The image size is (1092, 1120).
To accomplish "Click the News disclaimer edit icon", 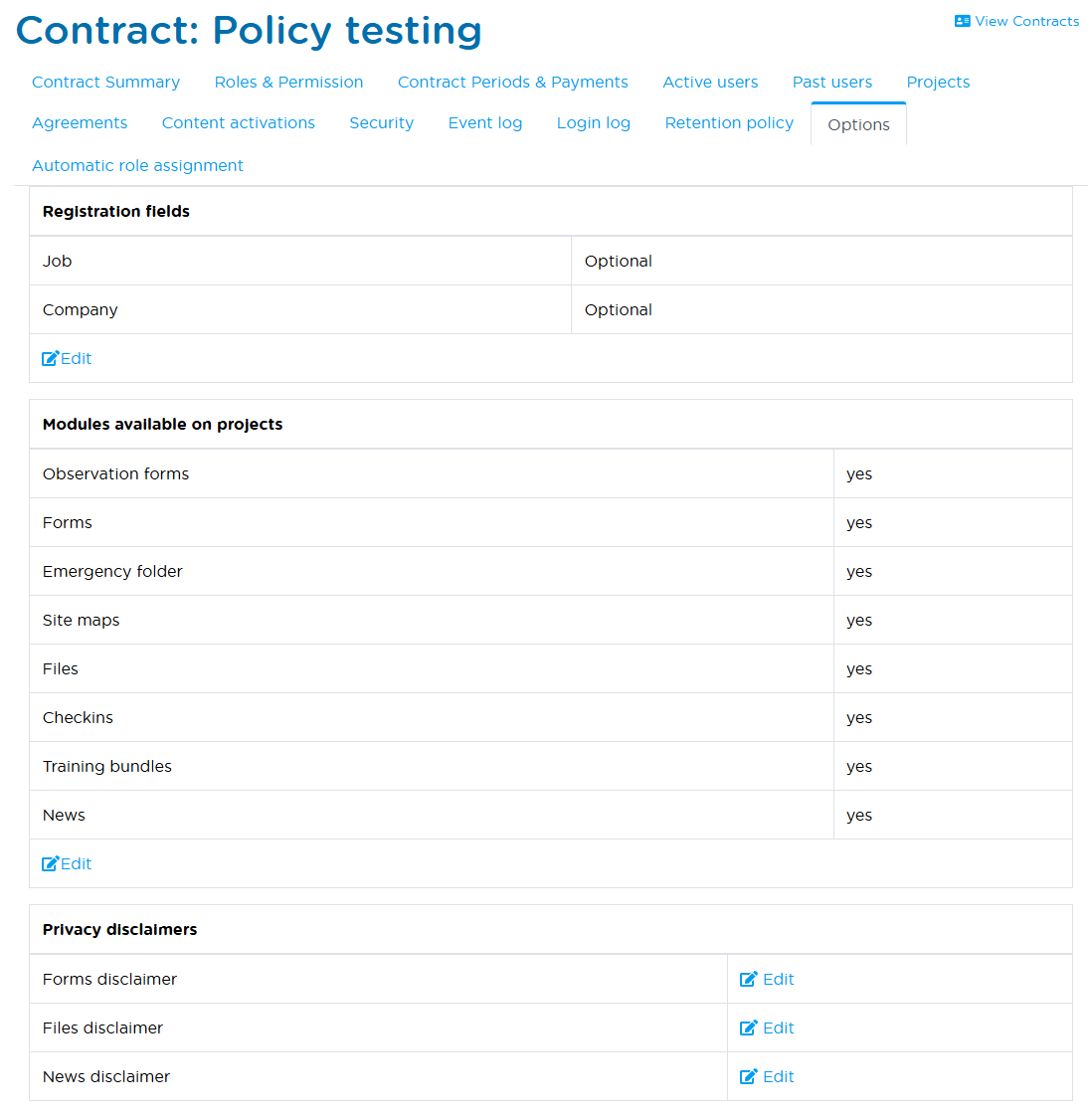I will click(749, 1077).
